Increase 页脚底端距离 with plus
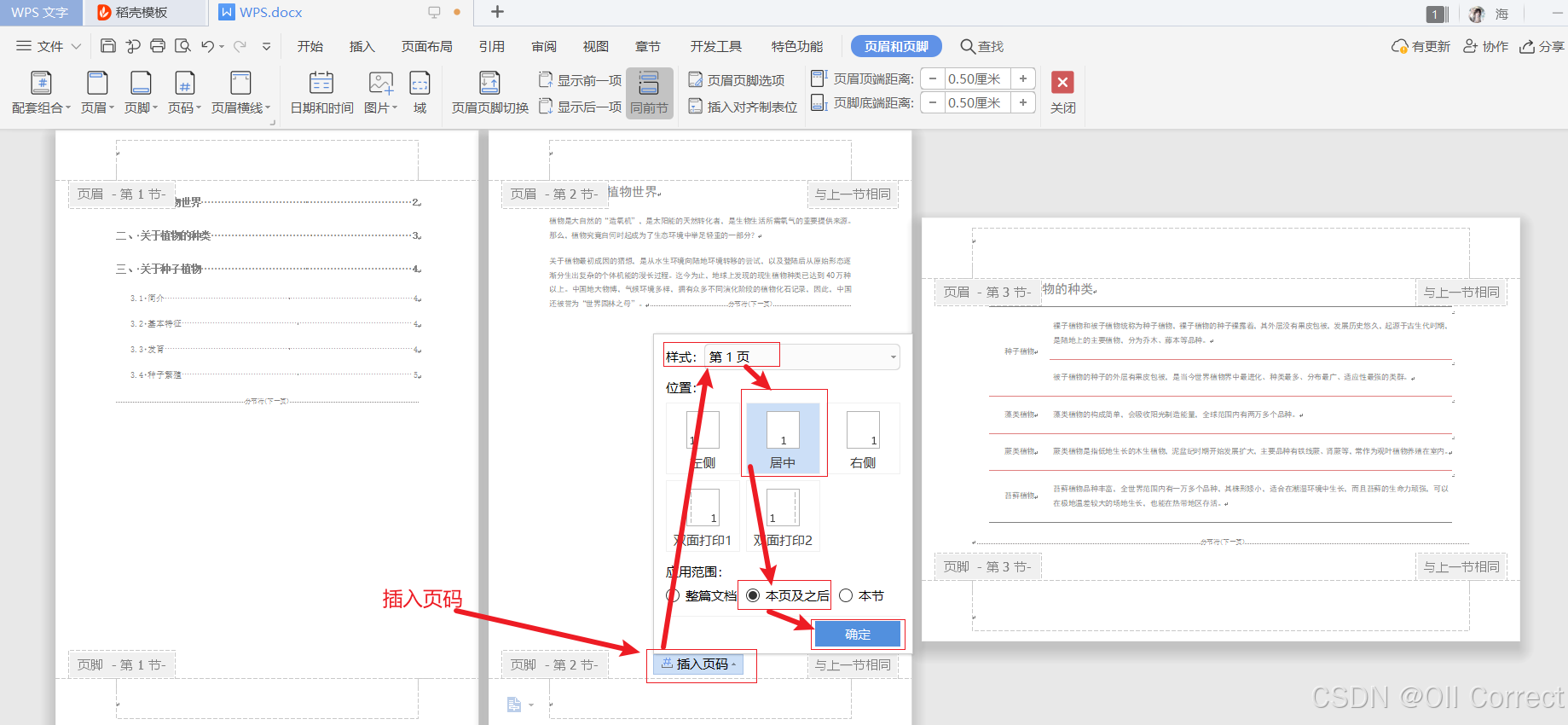This screenshot has width=1568, height=725. tap(1023, 102)
